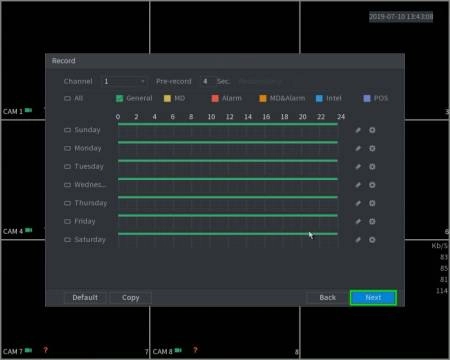Click the Kb/S bitrate header
This screenshot has width=450, height=360.
440,246
